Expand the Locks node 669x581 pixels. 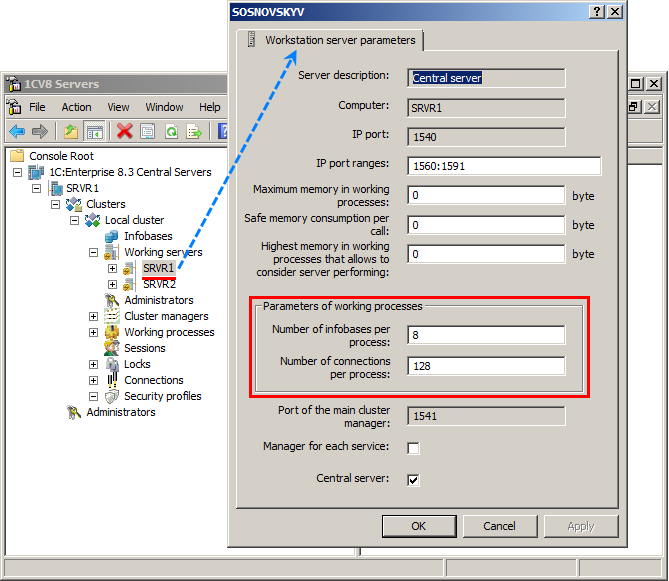[x=93, y=364]
